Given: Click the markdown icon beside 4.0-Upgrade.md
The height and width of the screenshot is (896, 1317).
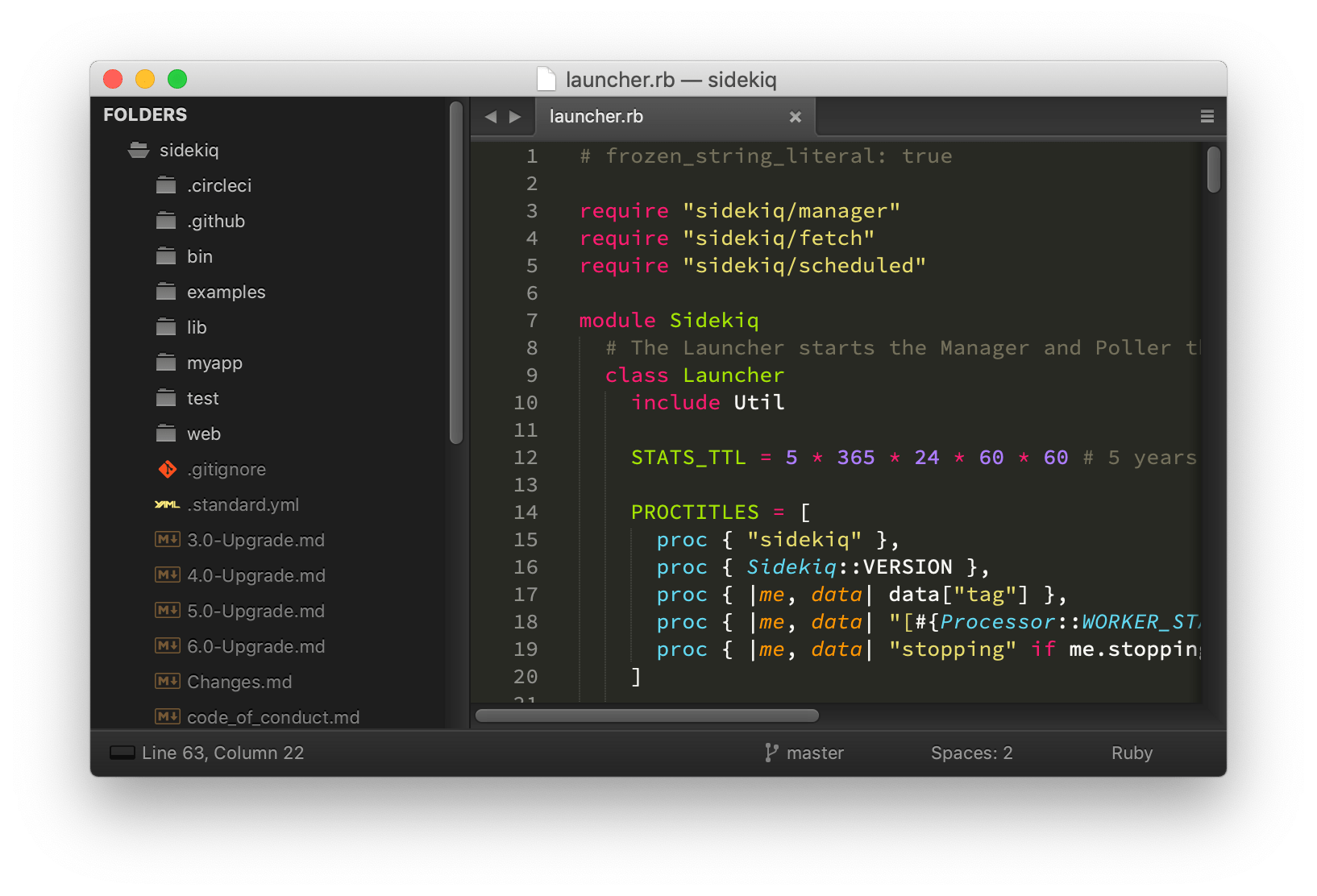Looking at the screenshot, I should point(167,575).
